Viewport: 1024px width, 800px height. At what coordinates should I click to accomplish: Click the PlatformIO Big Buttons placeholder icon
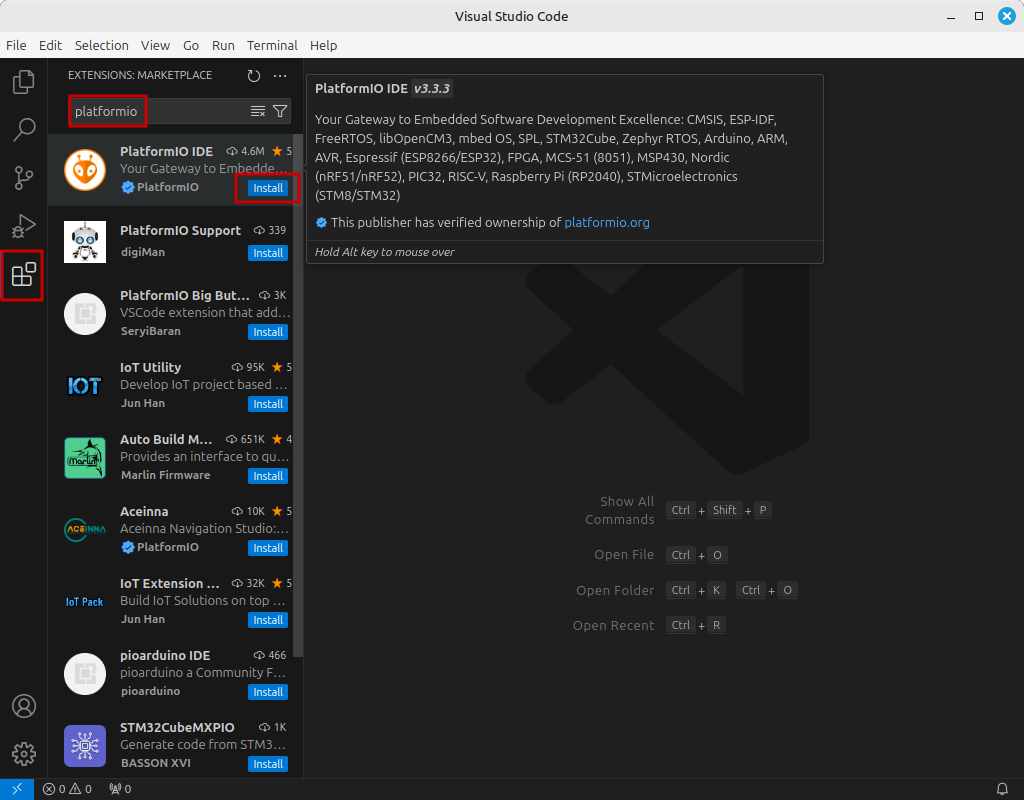85,314
